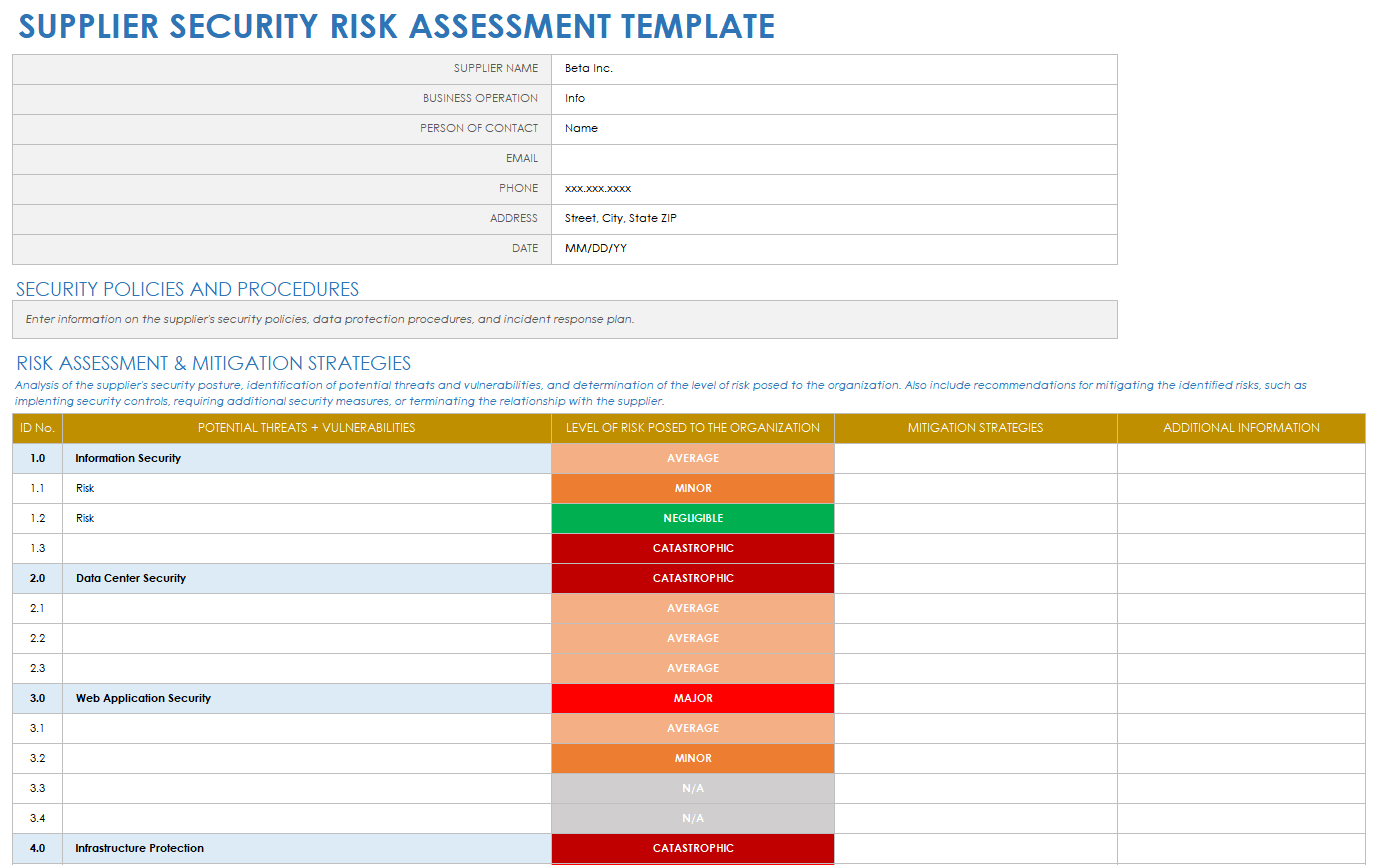Open the Negligible risk level in row 1.2
The image size is (1375, 865).
click(692, 519)
